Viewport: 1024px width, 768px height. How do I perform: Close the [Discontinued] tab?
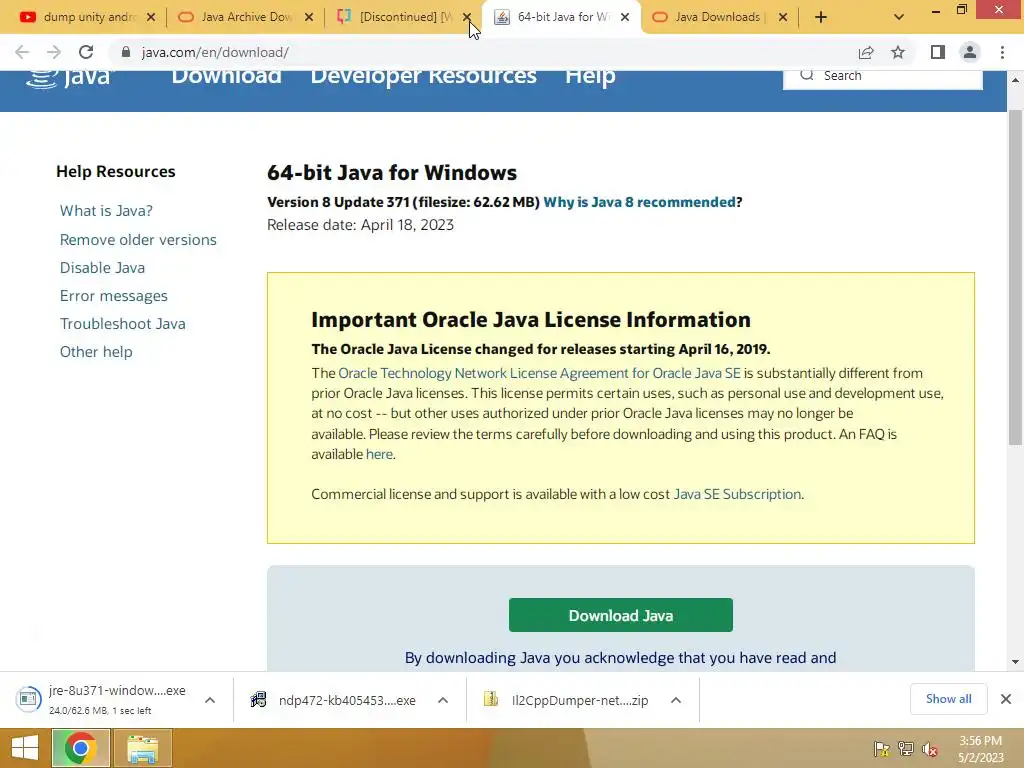tap(467, 17)
